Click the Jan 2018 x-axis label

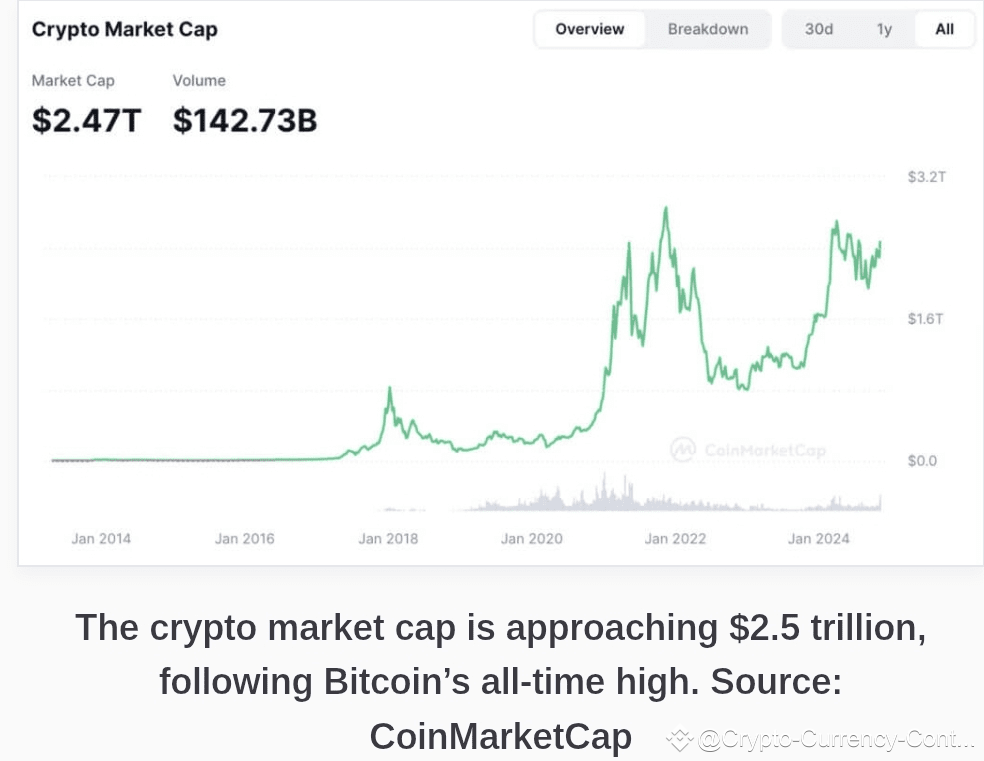pos(388,538)
